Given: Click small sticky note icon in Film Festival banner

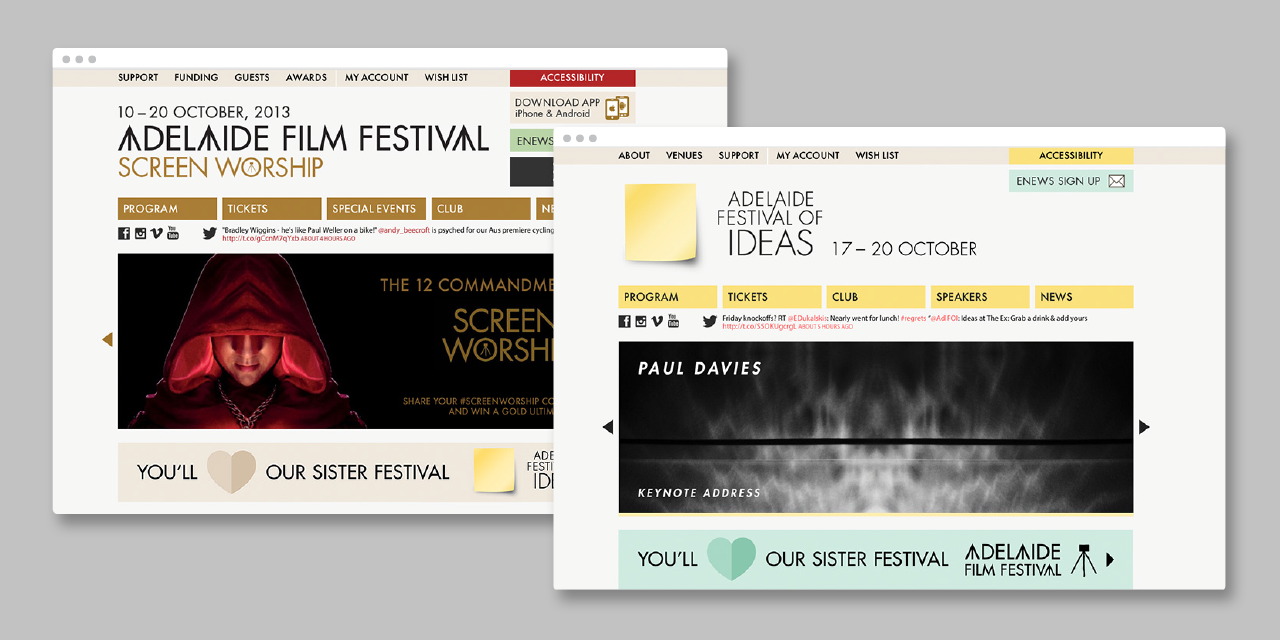Looking at the screenshot, I should 494,470.
